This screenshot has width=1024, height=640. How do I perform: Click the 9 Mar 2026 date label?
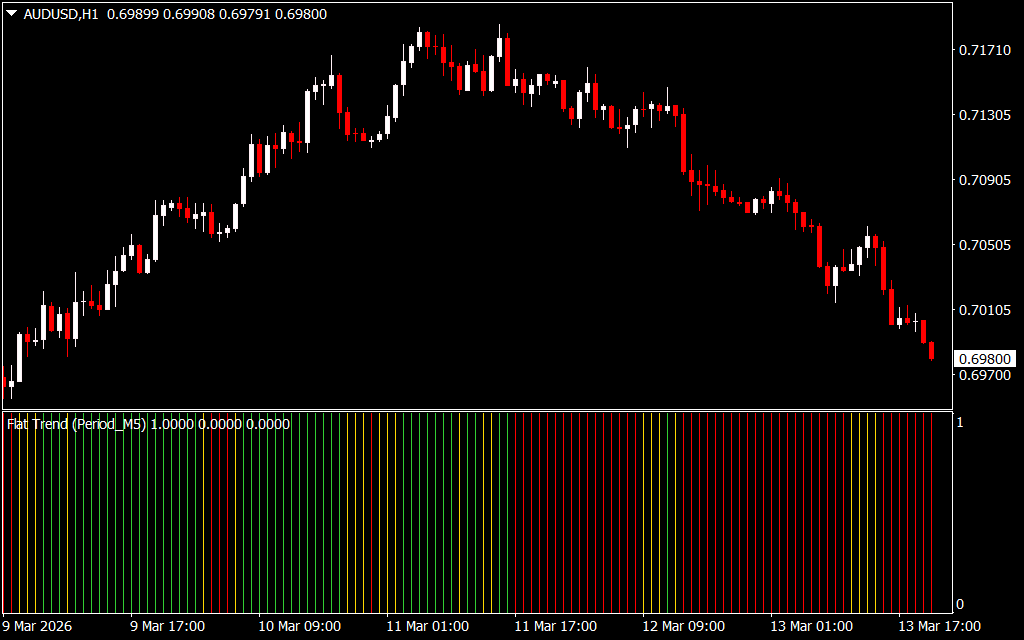[x=39, y=626]
